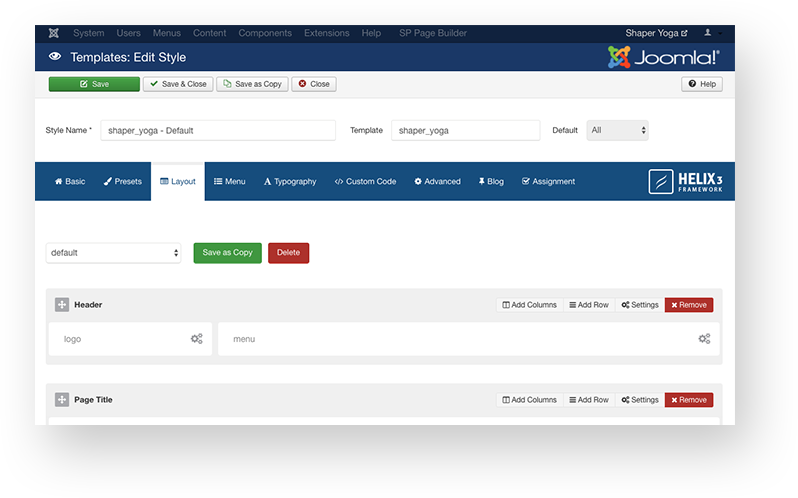This screenshot has height=498, width=798.
Task: Click Add Columns in Page Title row
Action: pos(530,400)
